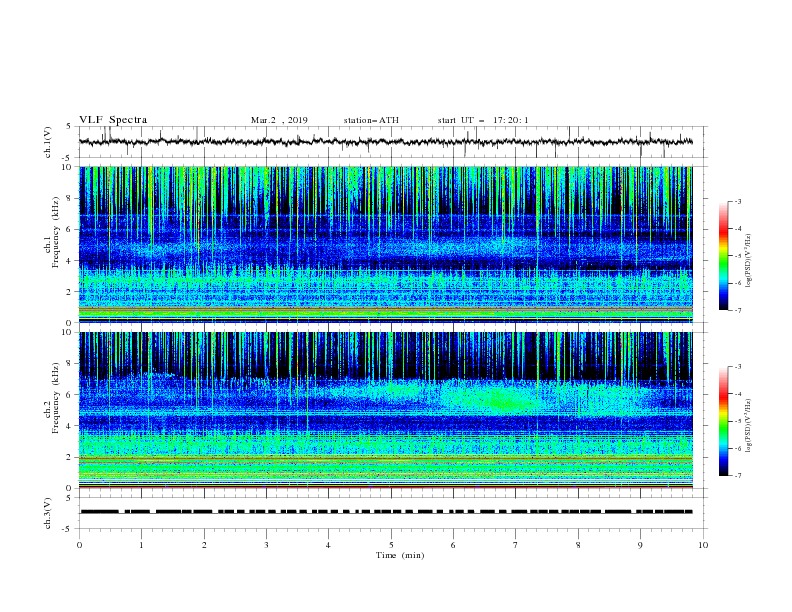Click the "-7" tick on ch.2 colorbar
Image resolution: width=792 pixels, height=612 pixels.
(x=737, y=476)
